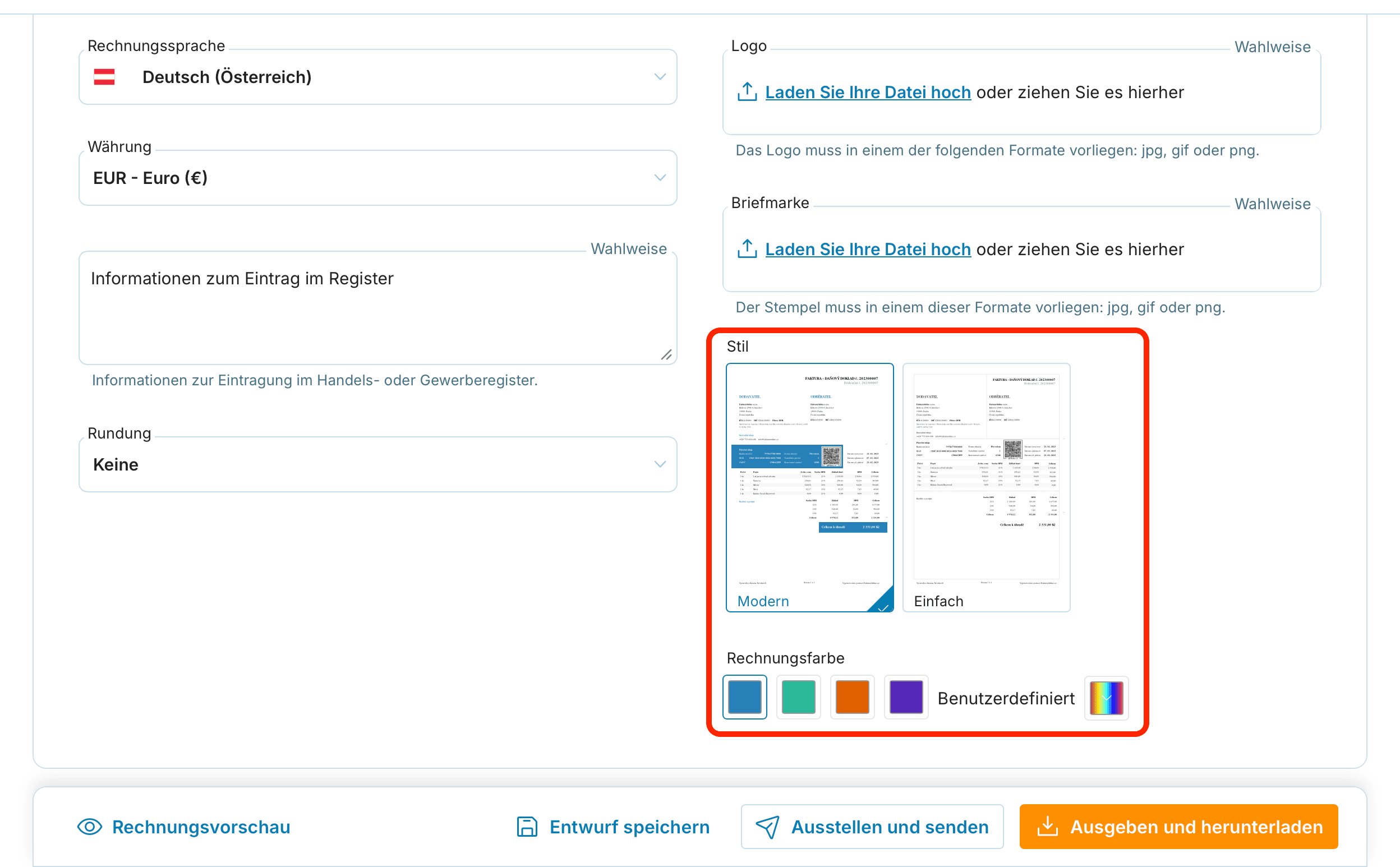Image resolution: width=1400 pixels, height=867 pixels.
Task: Click the paper plane send icon
Action: [x=767, y=827]
